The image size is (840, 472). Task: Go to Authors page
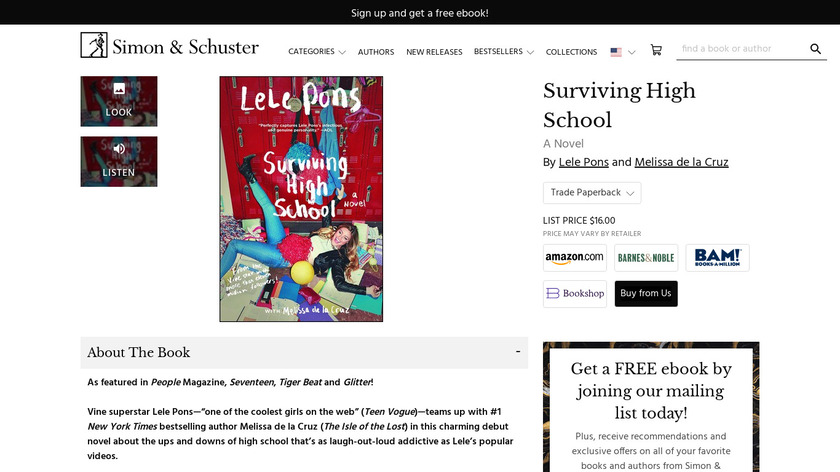tap(376, 52)
